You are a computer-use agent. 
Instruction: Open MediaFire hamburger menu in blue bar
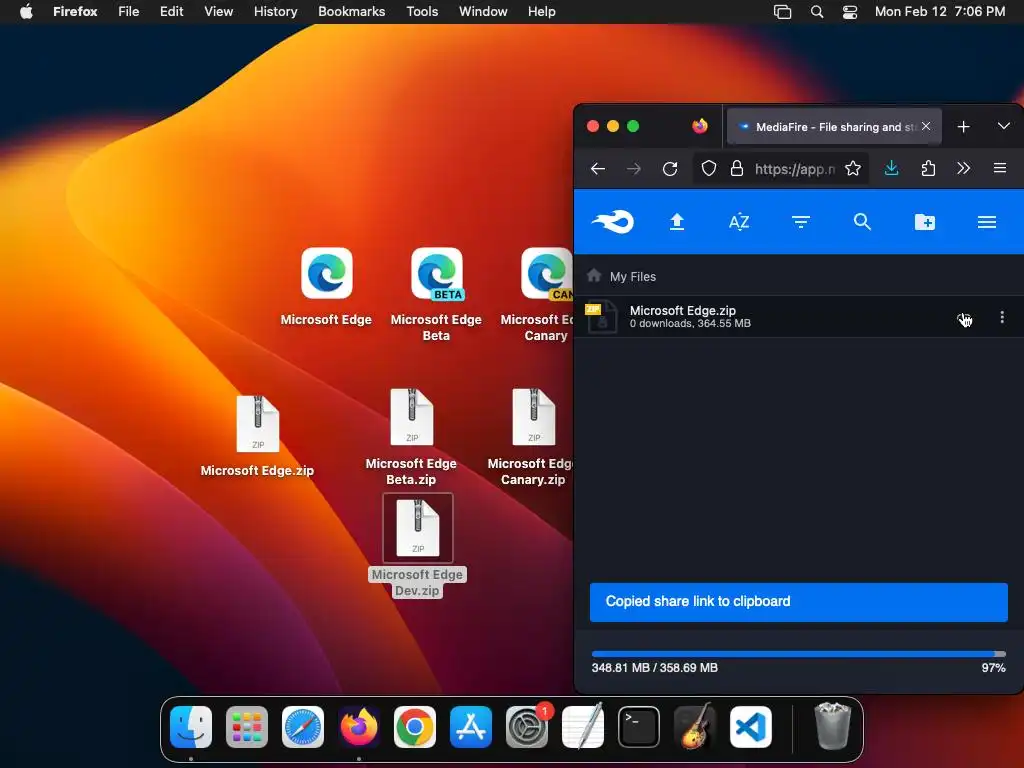(987, 222)
